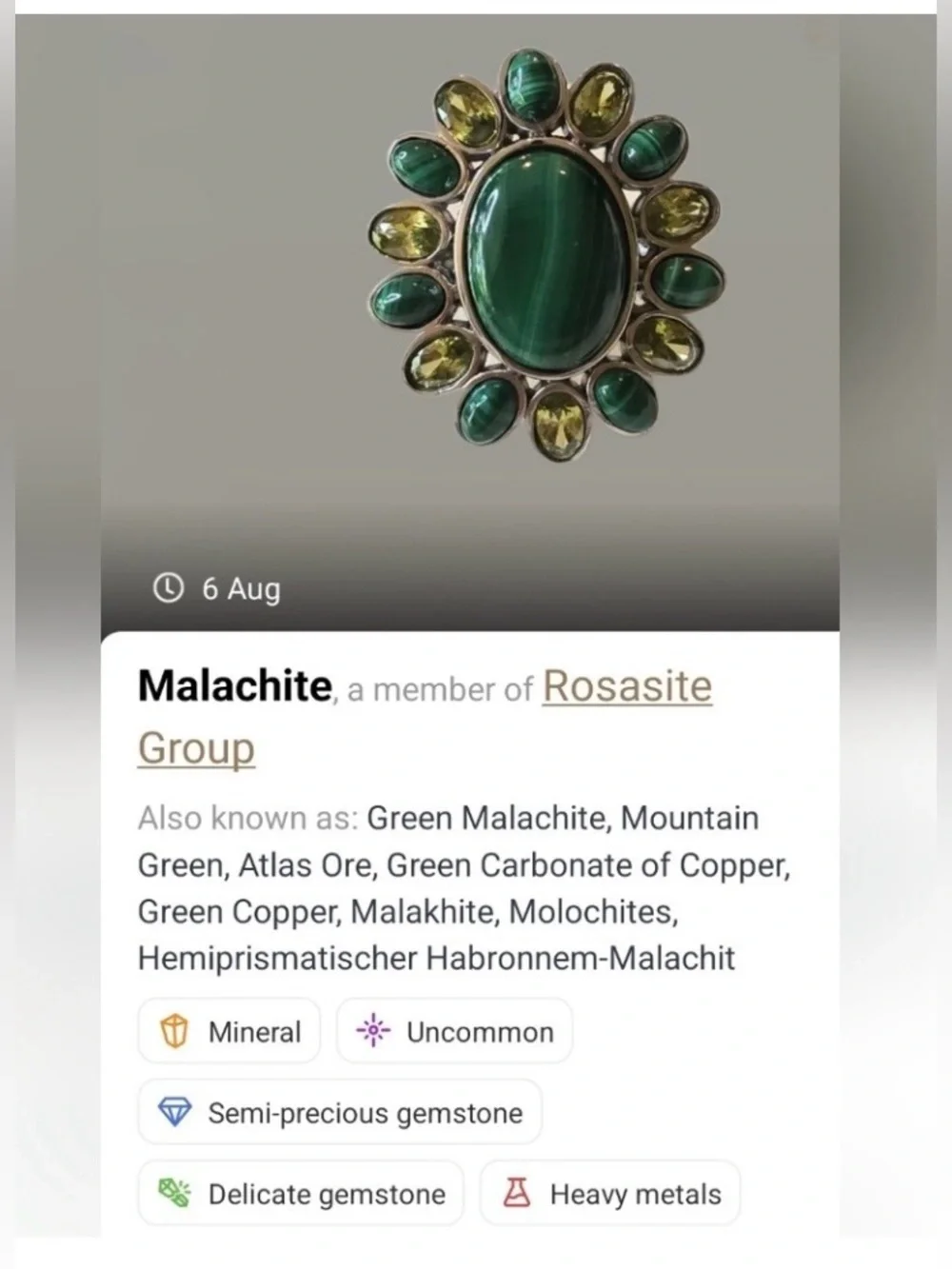Click the Malachite title heading

[232, 686]
